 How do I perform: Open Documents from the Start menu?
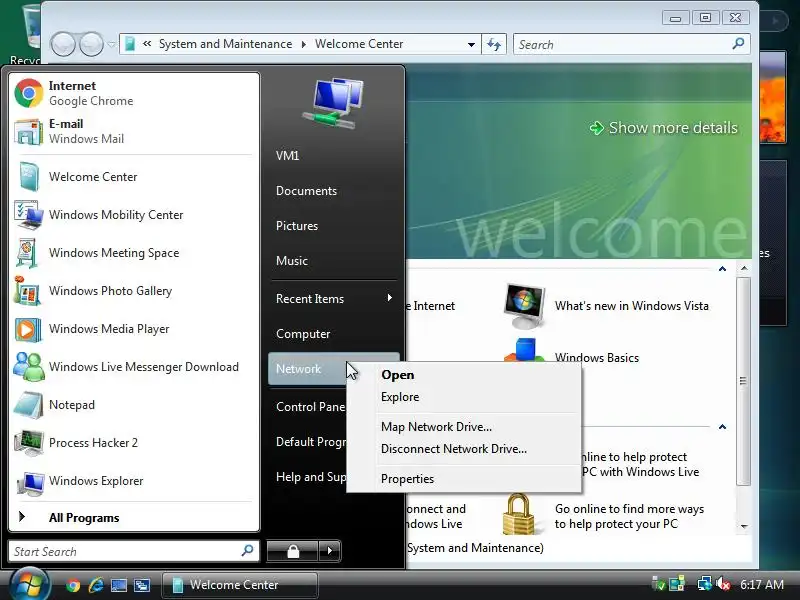tap(333, 191)
